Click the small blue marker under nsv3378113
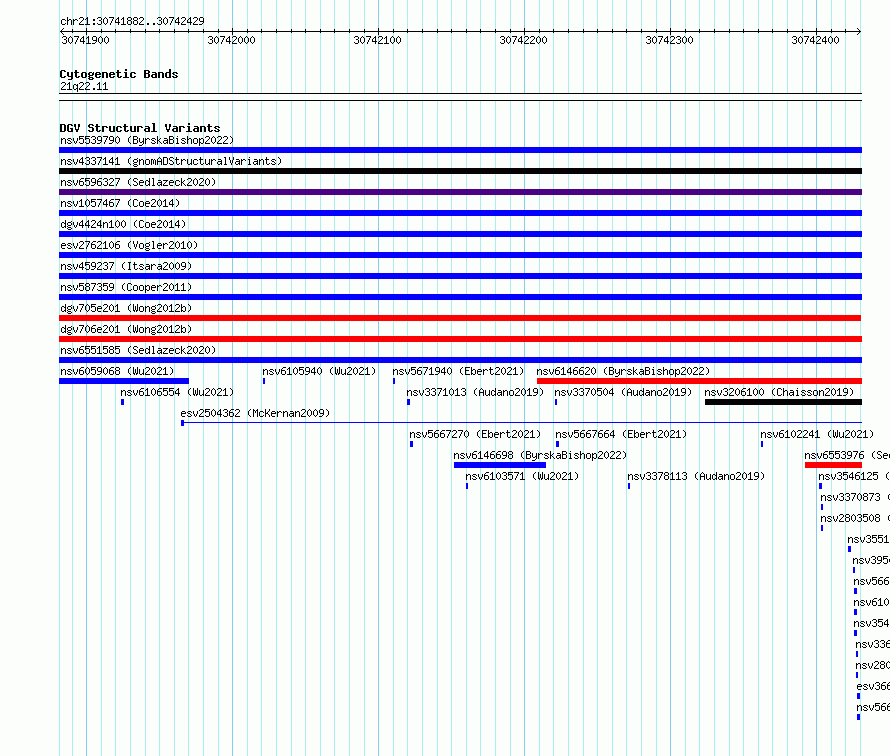 (x=629, y=486)
